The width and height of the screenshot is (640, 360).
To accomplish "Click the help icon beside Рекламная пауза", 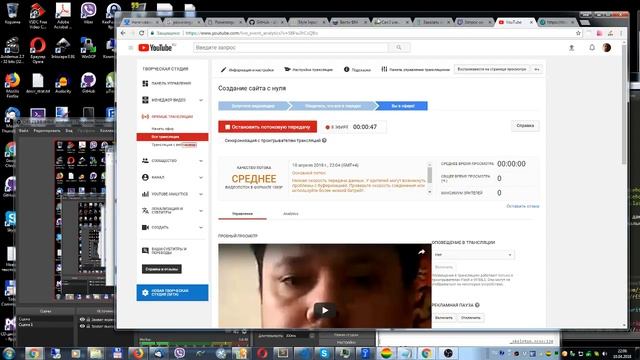I will [x=477, y=305].
